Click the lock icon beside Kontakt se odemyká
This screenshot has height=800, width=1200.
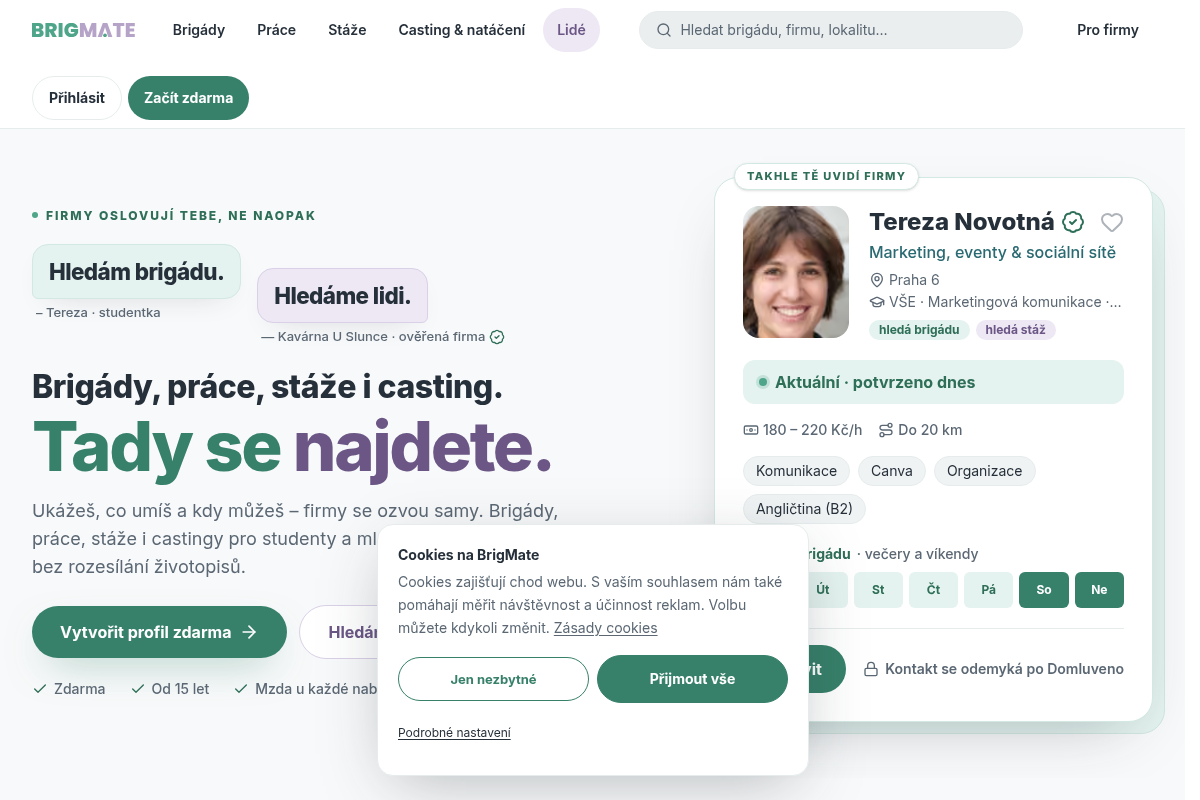click(x=871, y=669)
